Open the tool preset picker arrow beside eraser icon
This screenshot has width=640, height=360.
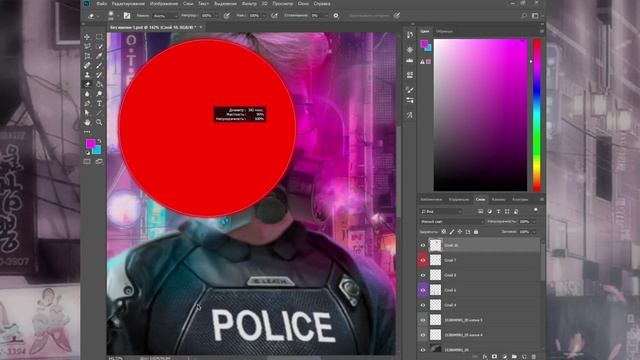(x=98, y=16)
